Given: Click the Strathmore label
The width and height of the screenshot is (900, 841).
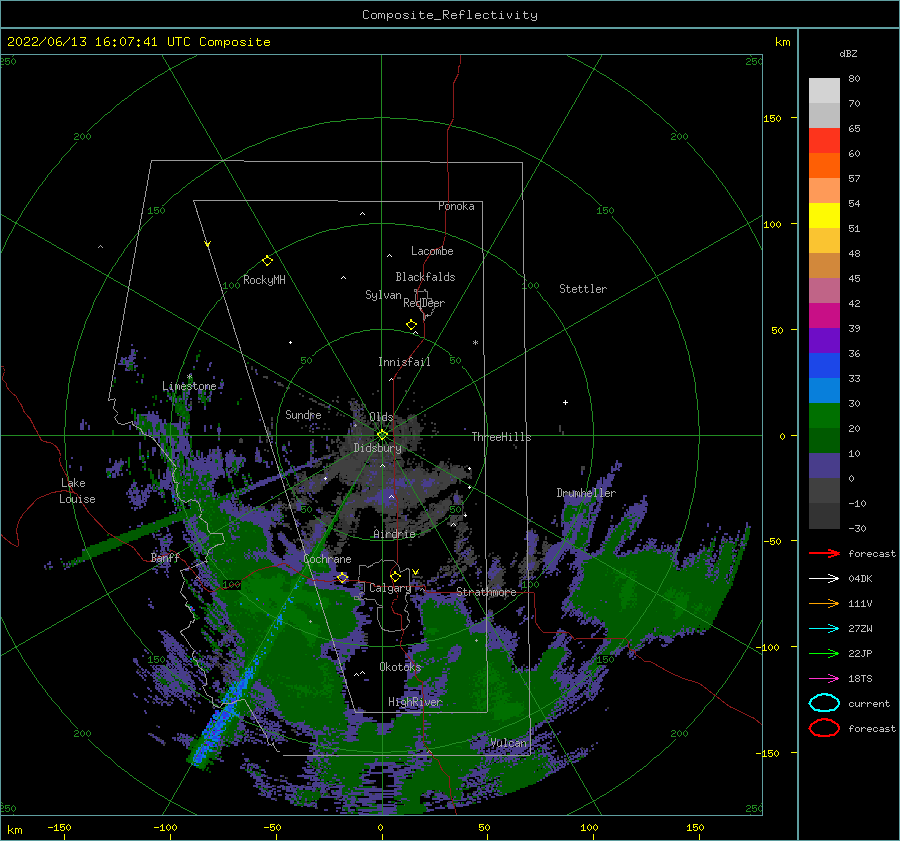Looking at the screenshot, I should click(486, 592).
